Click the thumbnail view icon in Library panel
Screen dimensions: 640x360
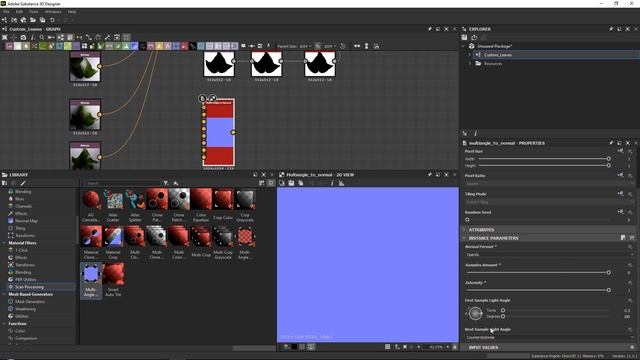tap(271, 183)
